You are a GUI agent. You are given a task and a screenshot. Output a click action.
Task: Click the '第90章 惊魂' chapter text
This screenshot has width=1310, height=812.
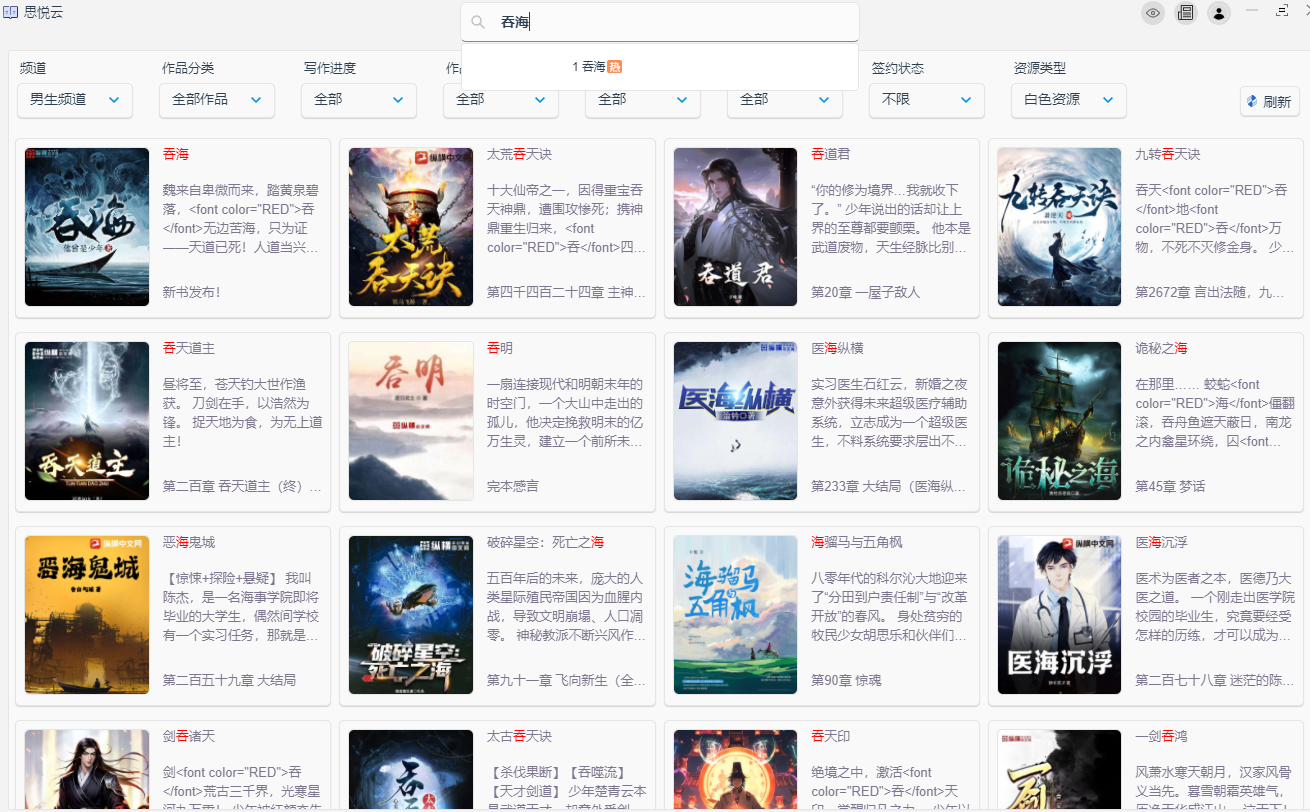(x=846, y=680)
